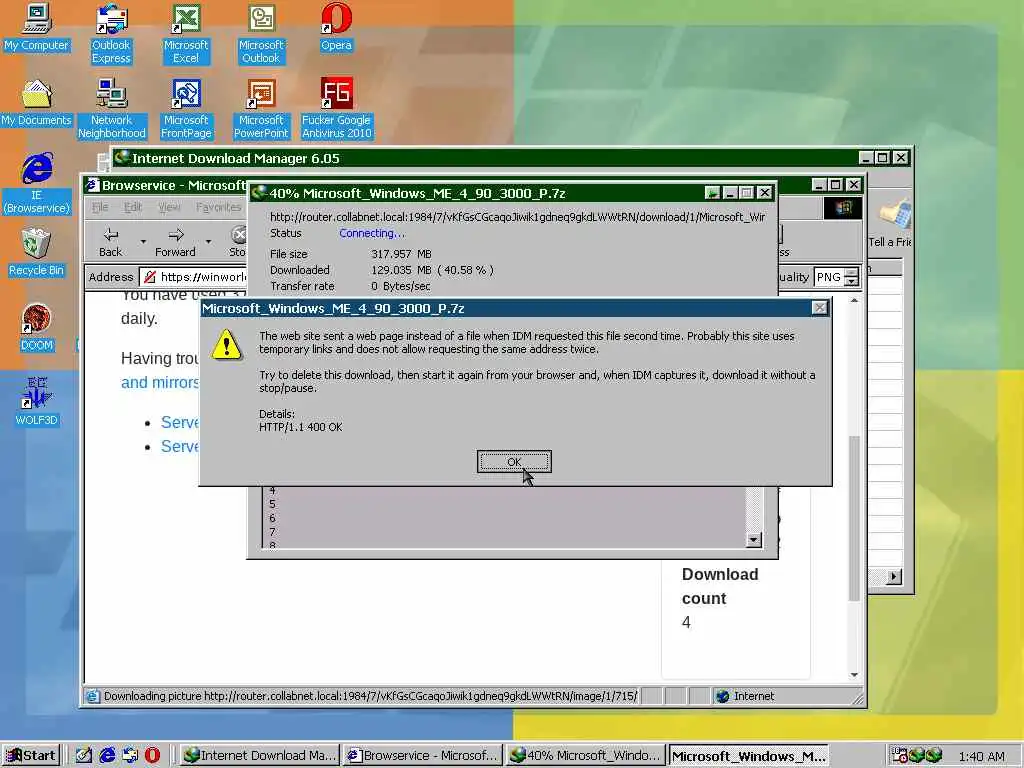
Task: Launch the Opera desktop shortcut
Action: (336, 27)
